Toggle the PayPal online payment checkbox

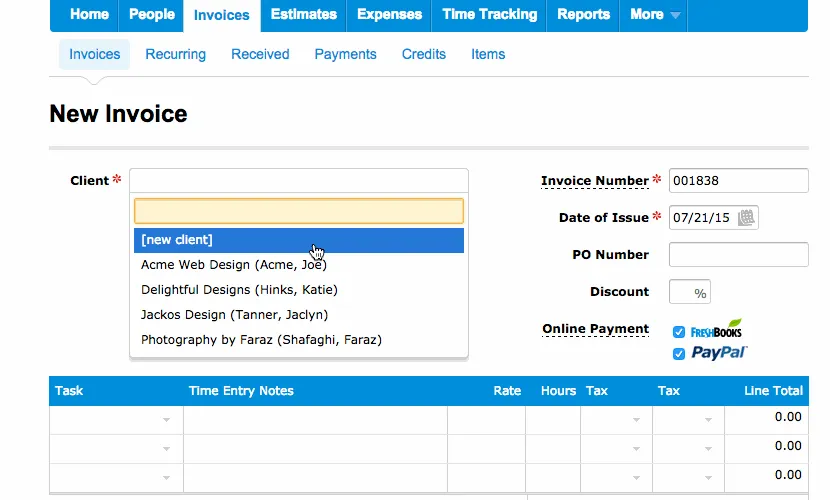679,354
